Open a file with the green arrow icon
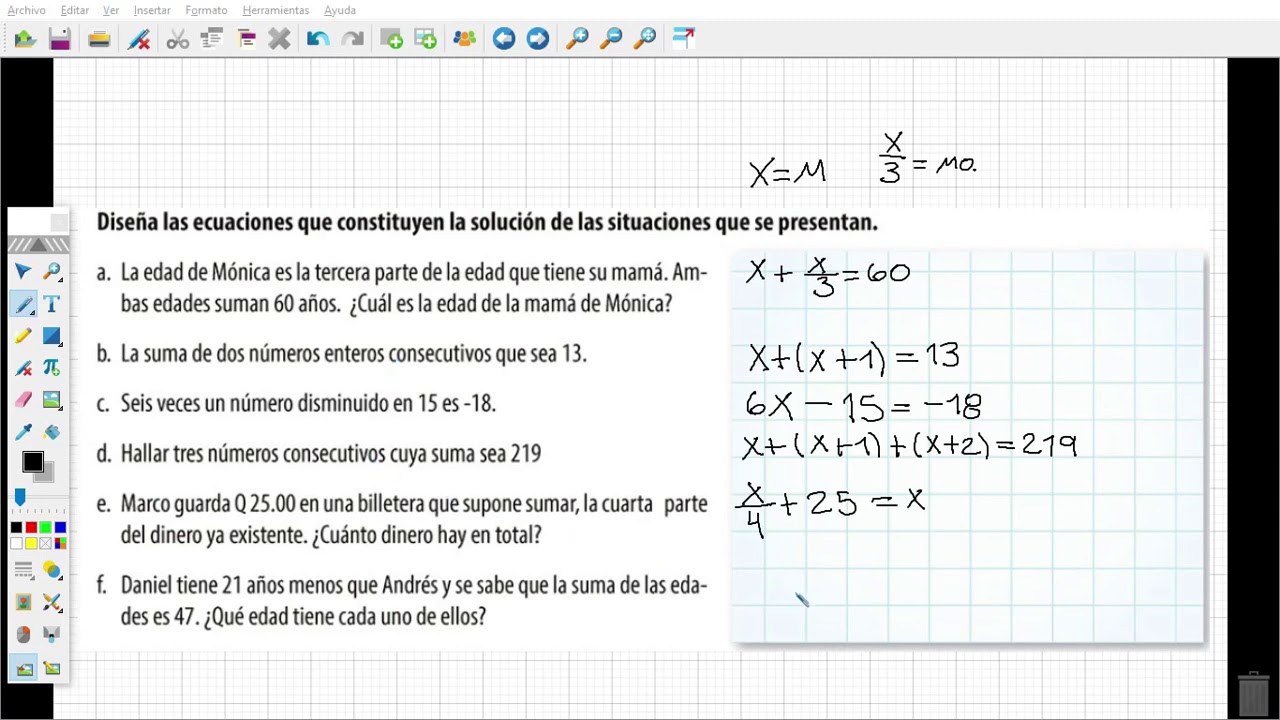Viewport: 1280px width, 720px height. tap(25, 39)
